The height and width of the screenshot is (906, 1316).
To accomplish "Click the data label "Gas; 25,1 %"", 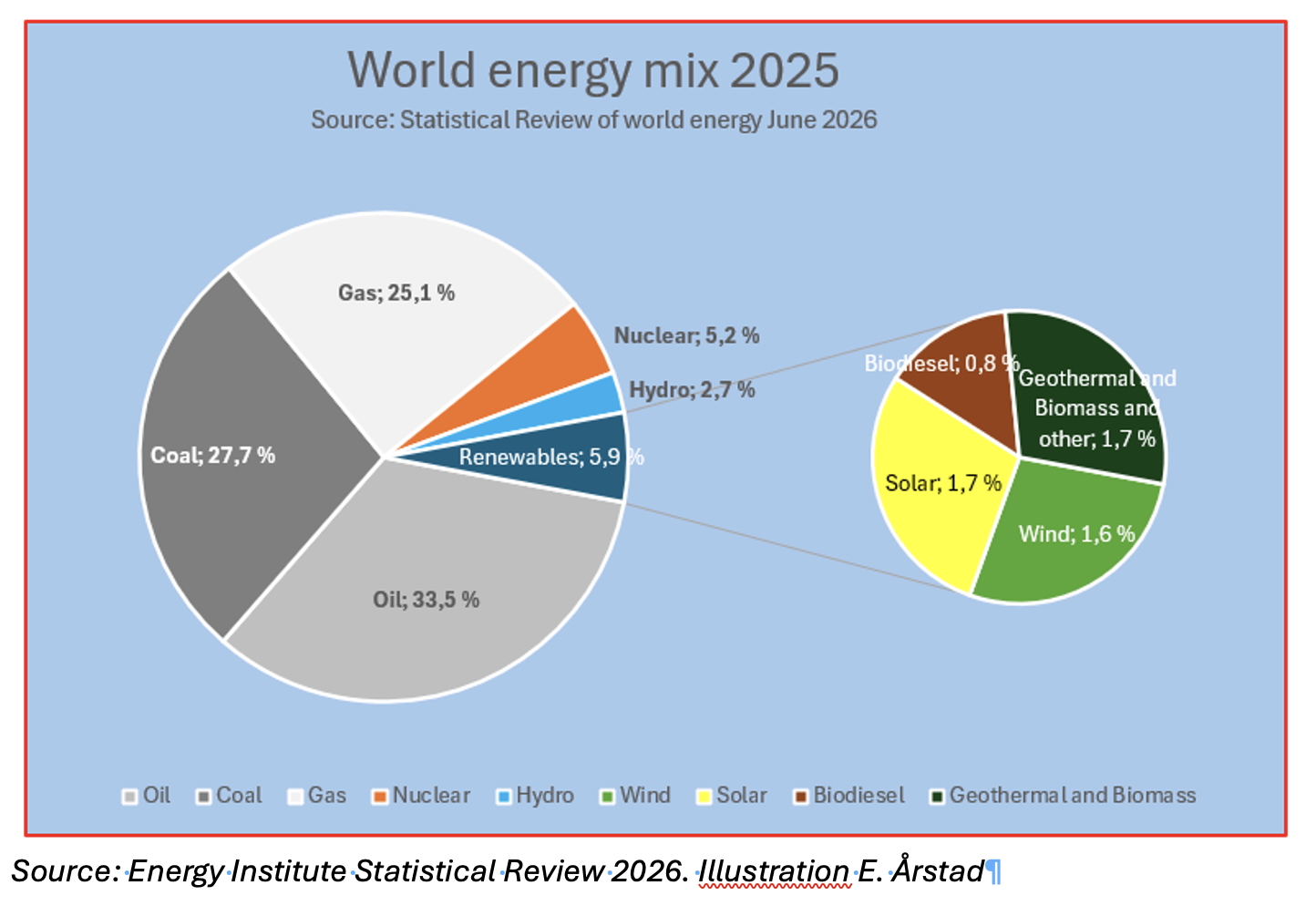I will [x=396, y=293].
